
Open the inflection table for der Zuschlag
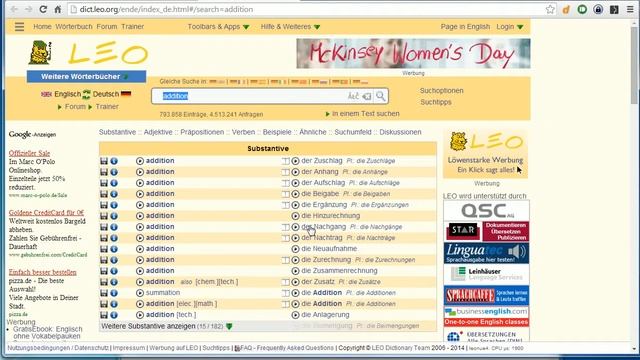286,161
